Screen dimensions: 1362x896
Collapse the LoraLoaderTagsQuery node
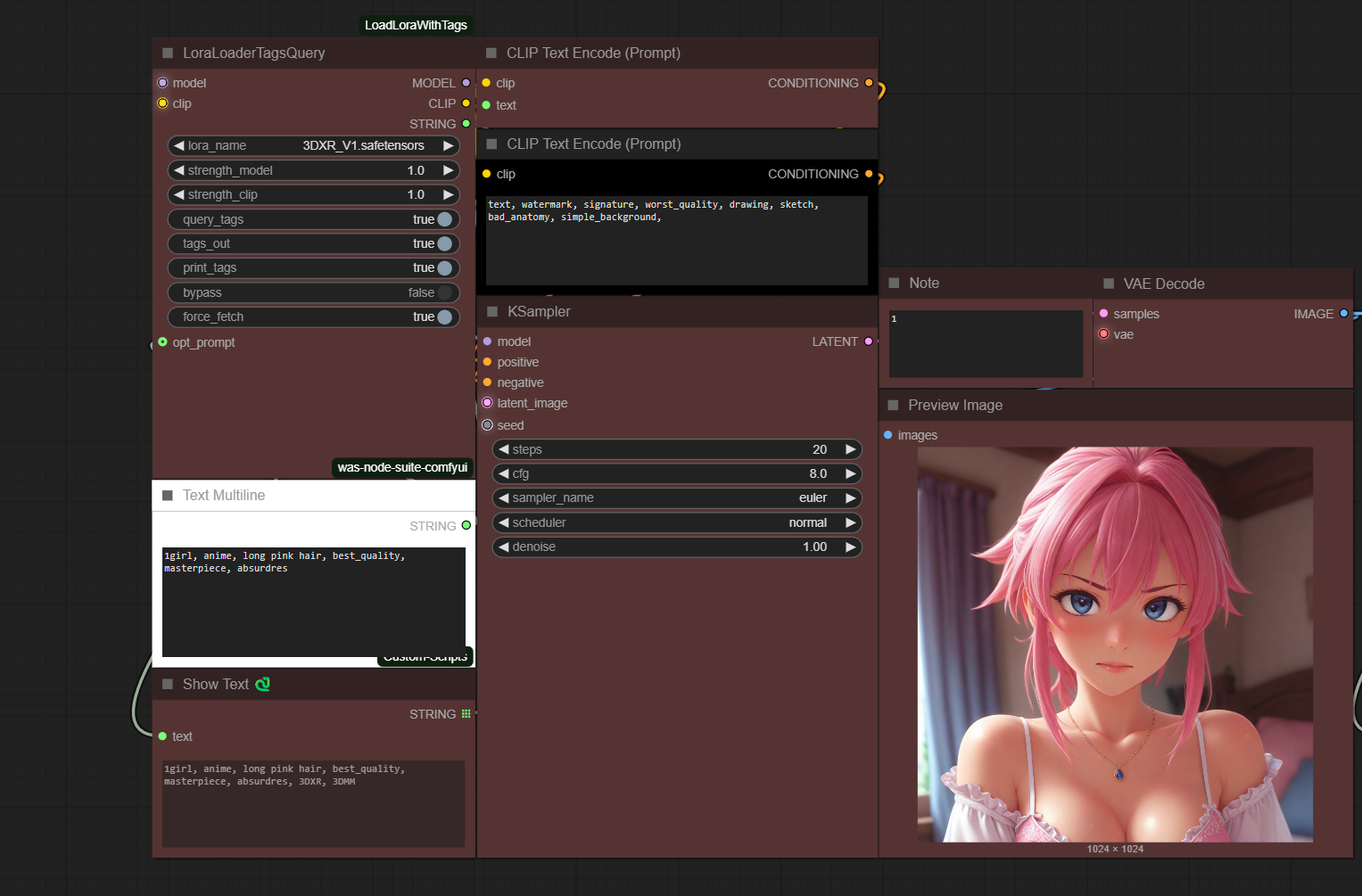pyautogui.click(x=168, y=53)
